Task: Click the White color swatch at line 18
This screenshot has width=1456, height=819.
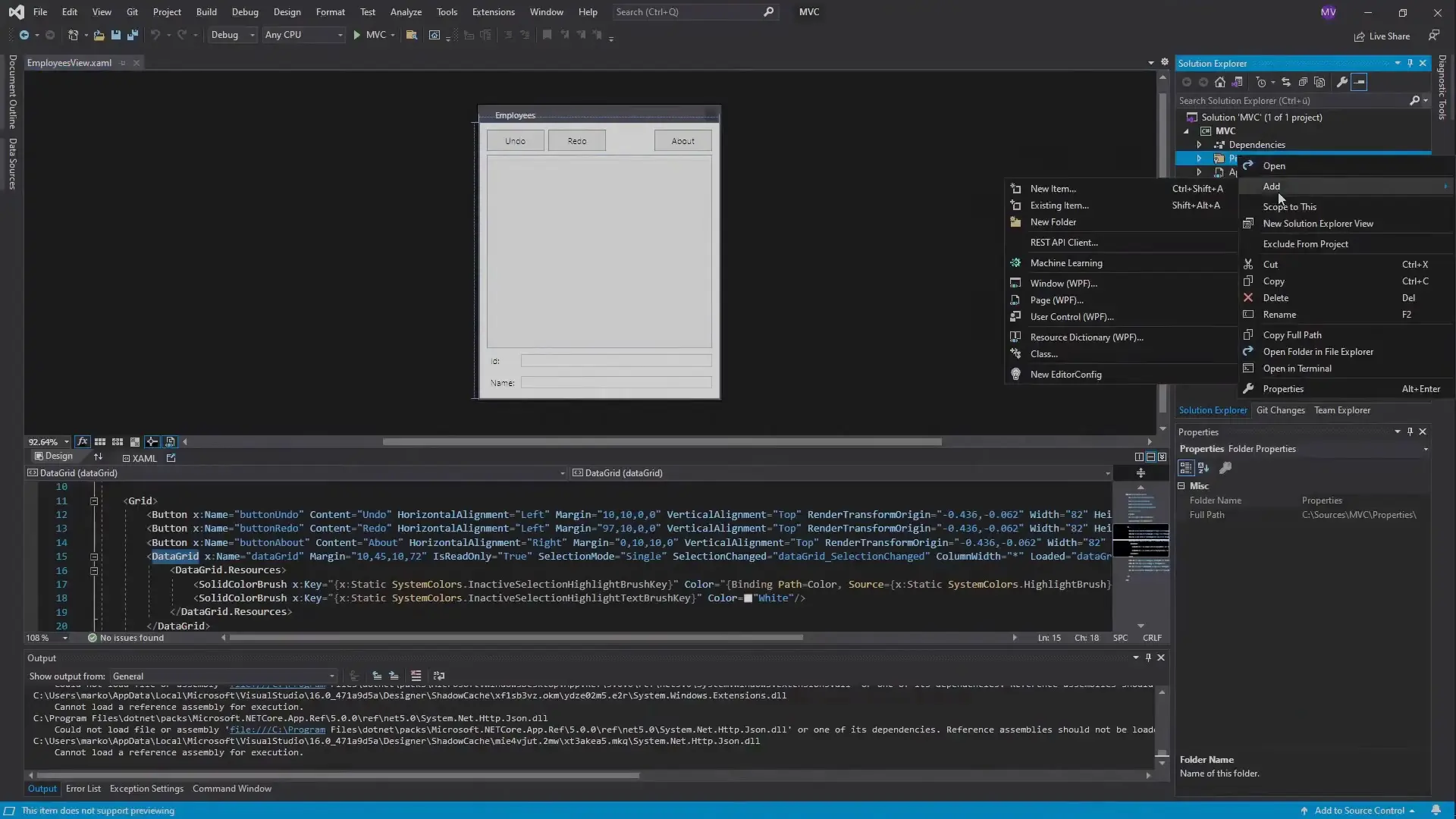Action: pyautogui.click(x=748, y=598)
